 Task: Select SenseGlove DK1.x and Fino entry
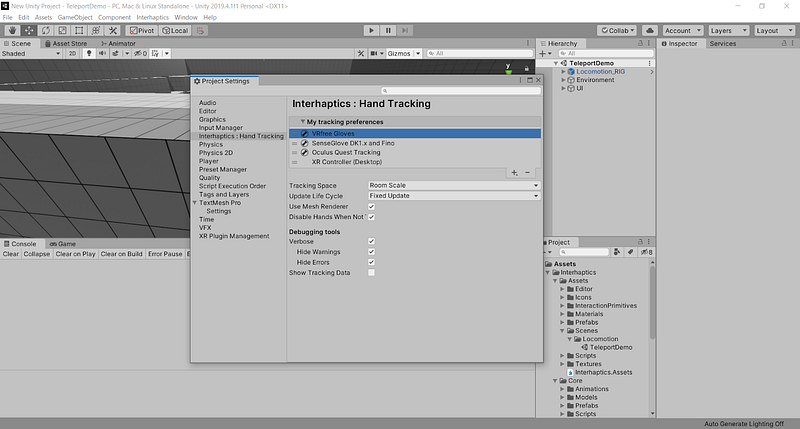[415, 143]
